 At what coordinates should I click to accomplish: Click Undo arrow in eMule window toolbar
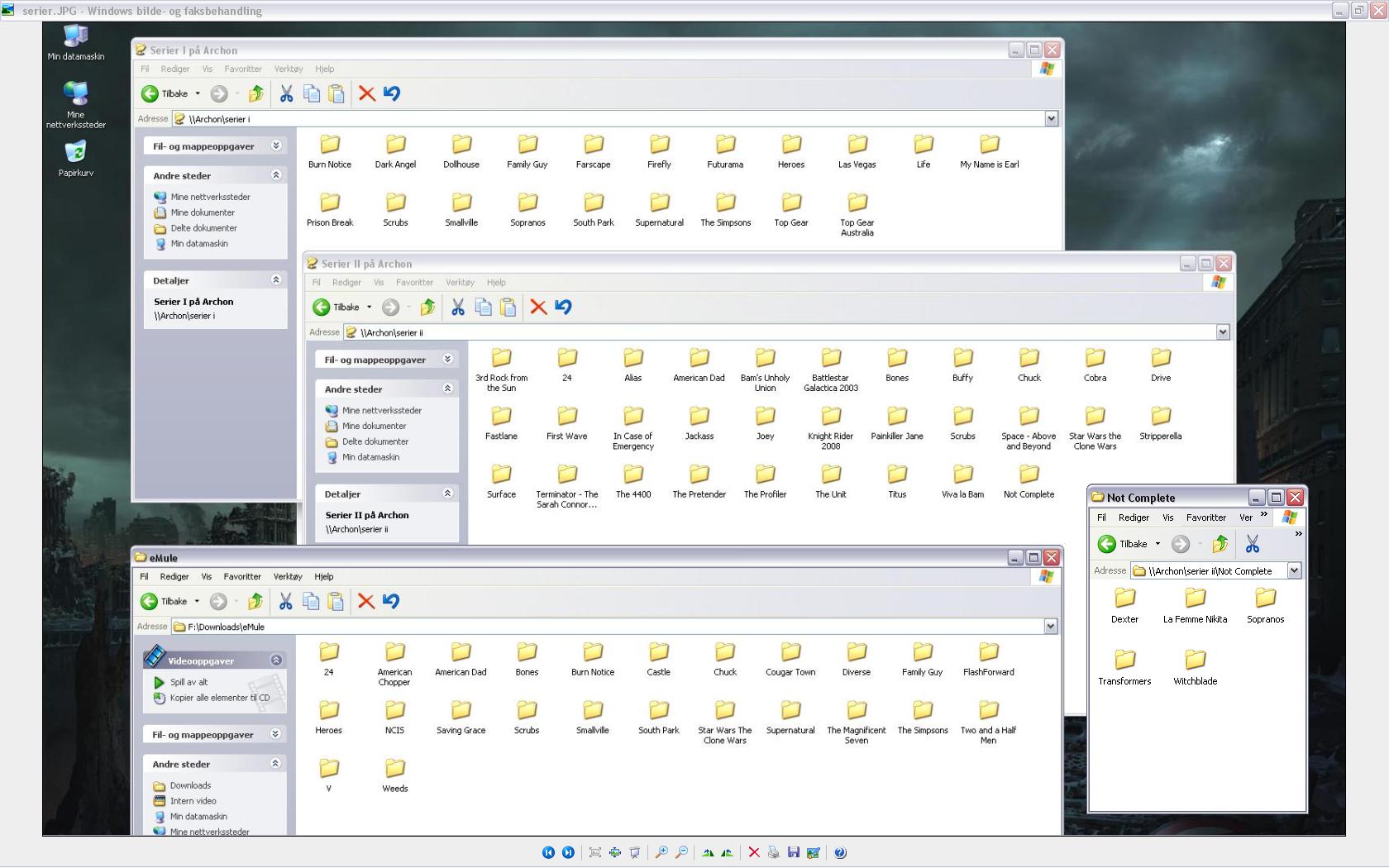(391, 601)
